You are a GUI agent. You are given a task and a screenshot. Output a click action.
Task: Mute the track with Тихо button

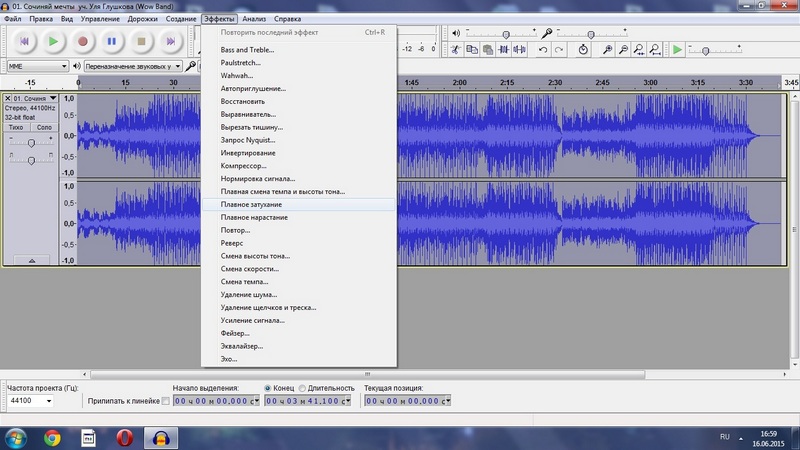point(16,128)
